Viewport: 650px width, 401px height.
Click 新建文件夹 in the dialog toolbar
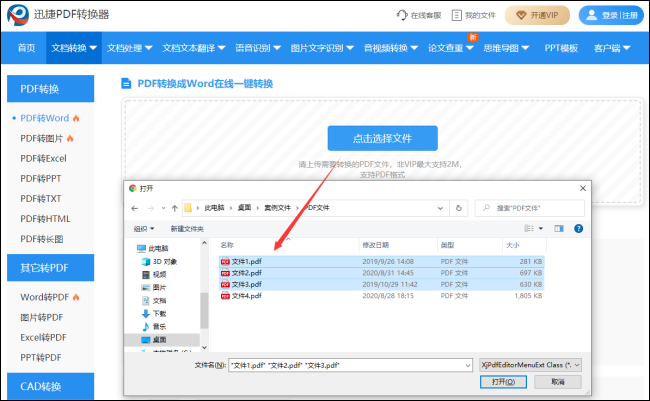pos(187,229)
